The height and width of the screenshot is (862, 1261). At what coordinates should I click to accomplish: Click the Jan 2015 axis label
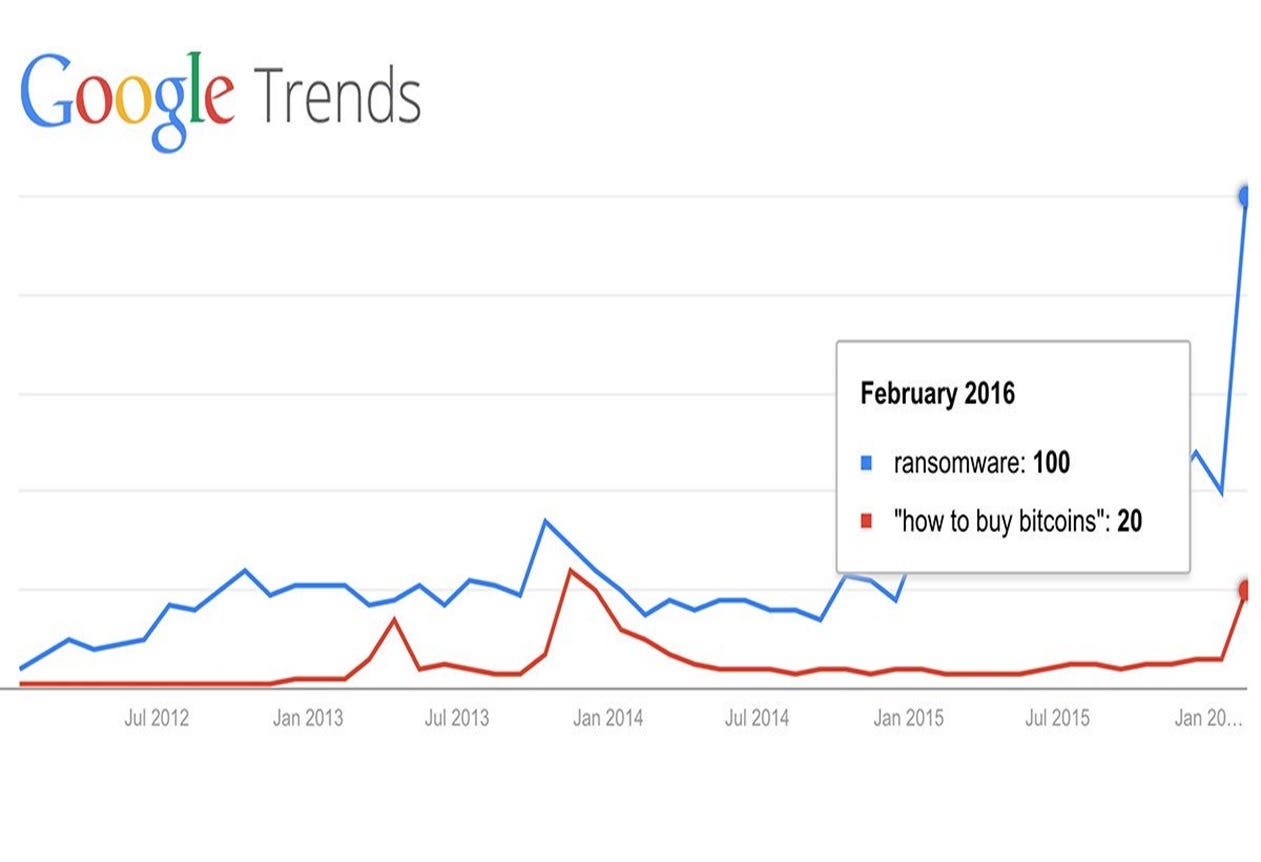908,718
